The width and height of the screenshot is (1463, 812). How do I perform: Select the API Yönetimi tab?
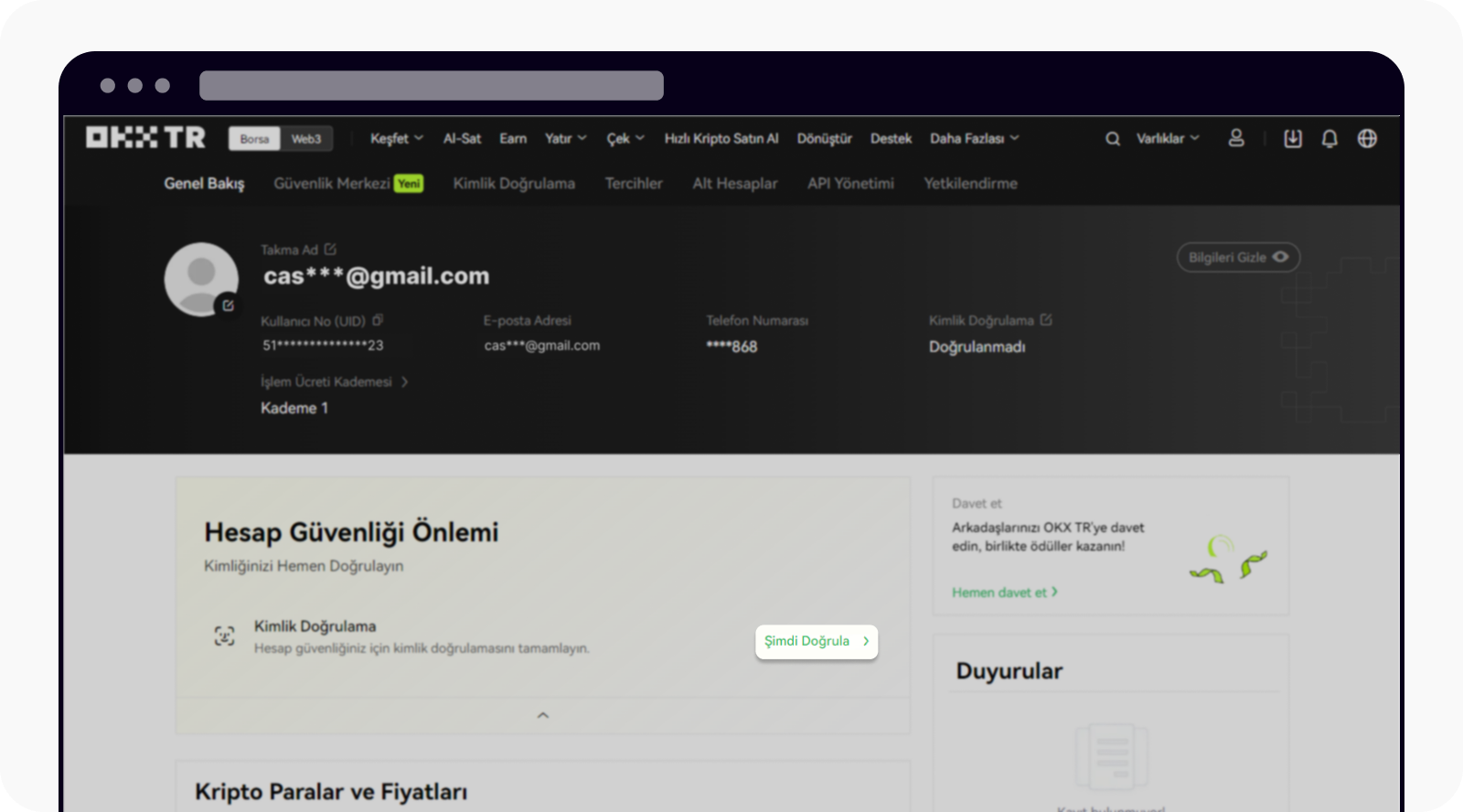tap(850, 183)
